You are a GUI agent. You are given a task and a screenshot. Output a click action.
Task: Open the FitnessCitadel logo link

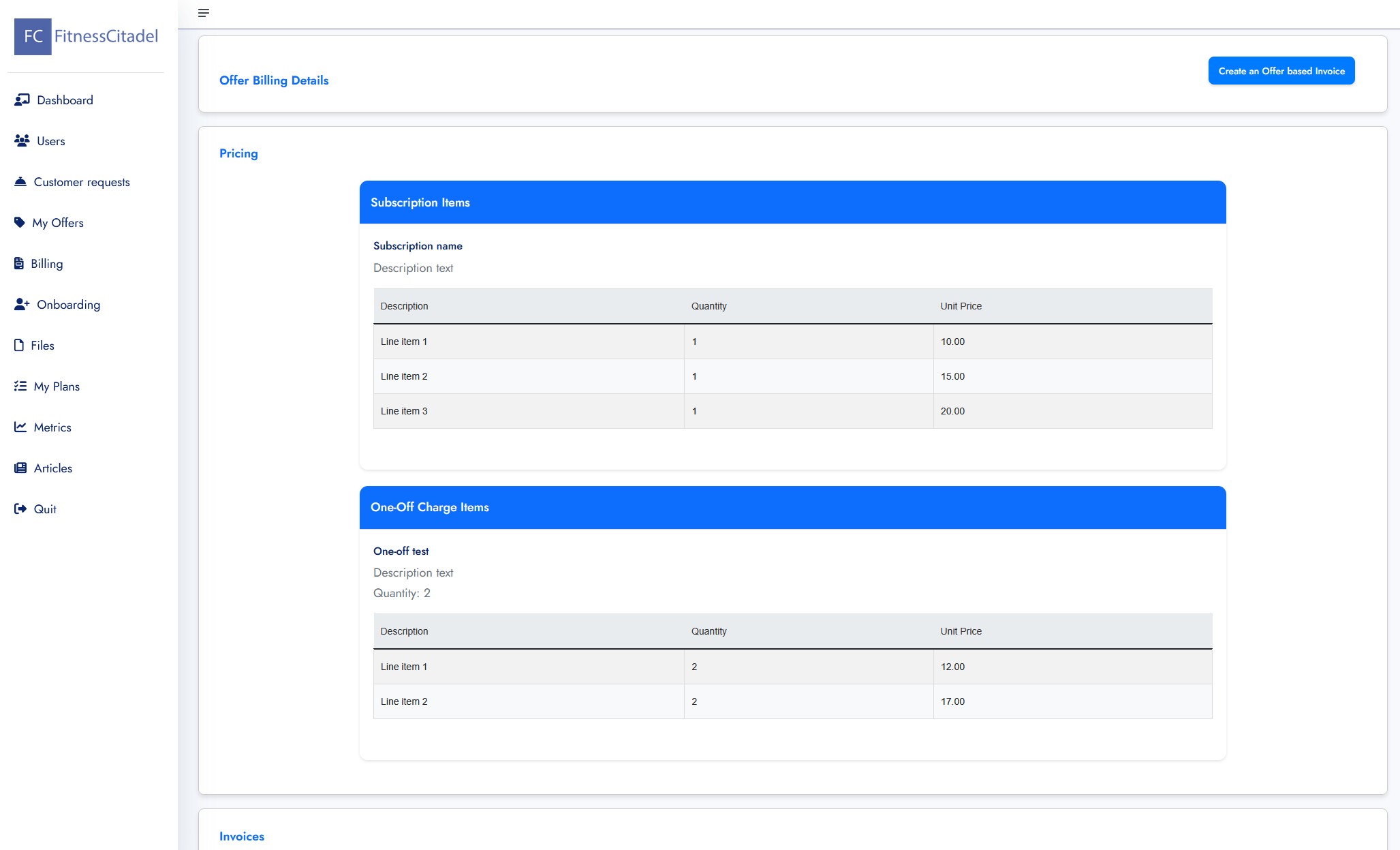(x=86, y=36)
